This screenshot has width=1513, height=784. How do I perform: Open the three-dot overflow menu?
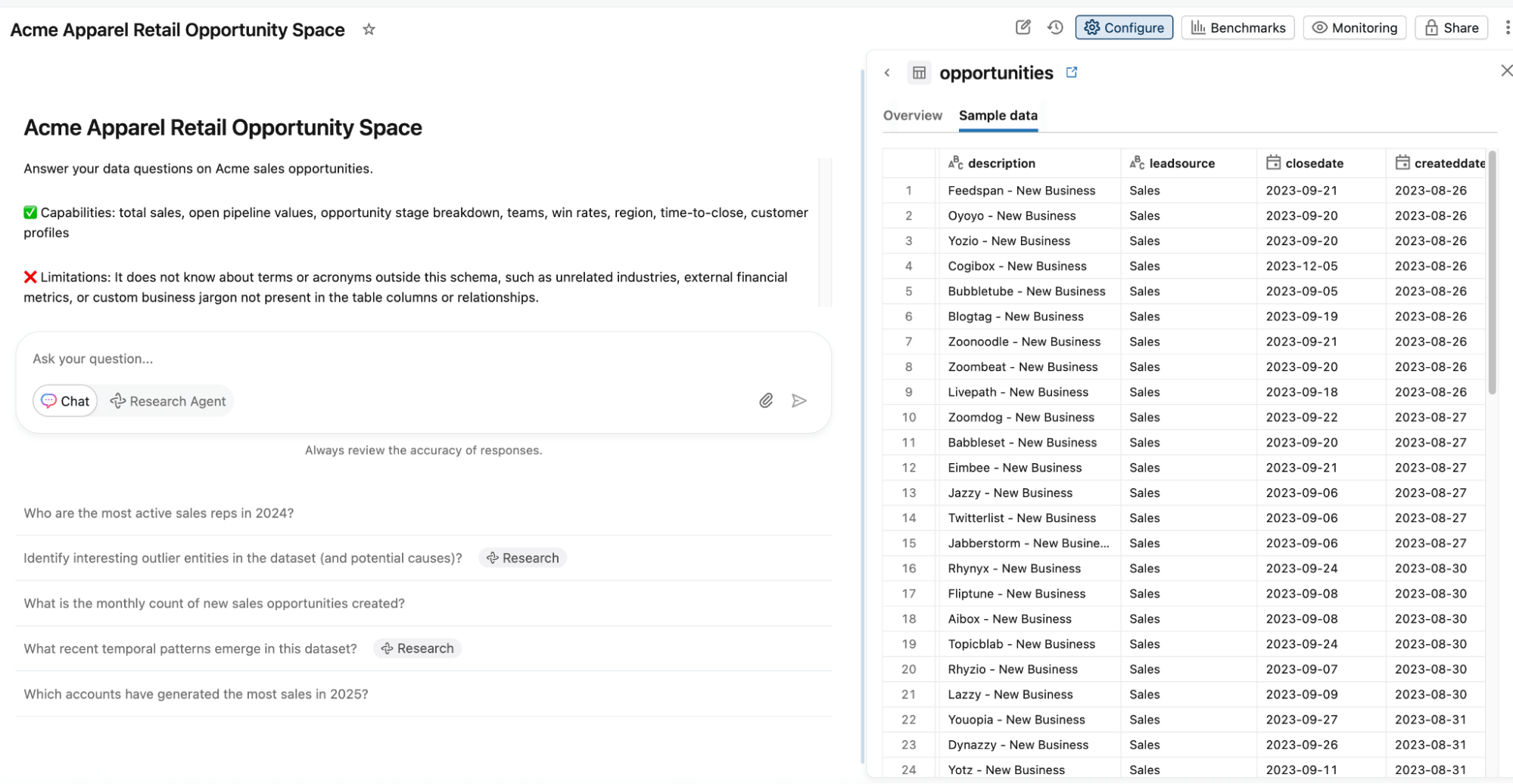click(1508, 27)
